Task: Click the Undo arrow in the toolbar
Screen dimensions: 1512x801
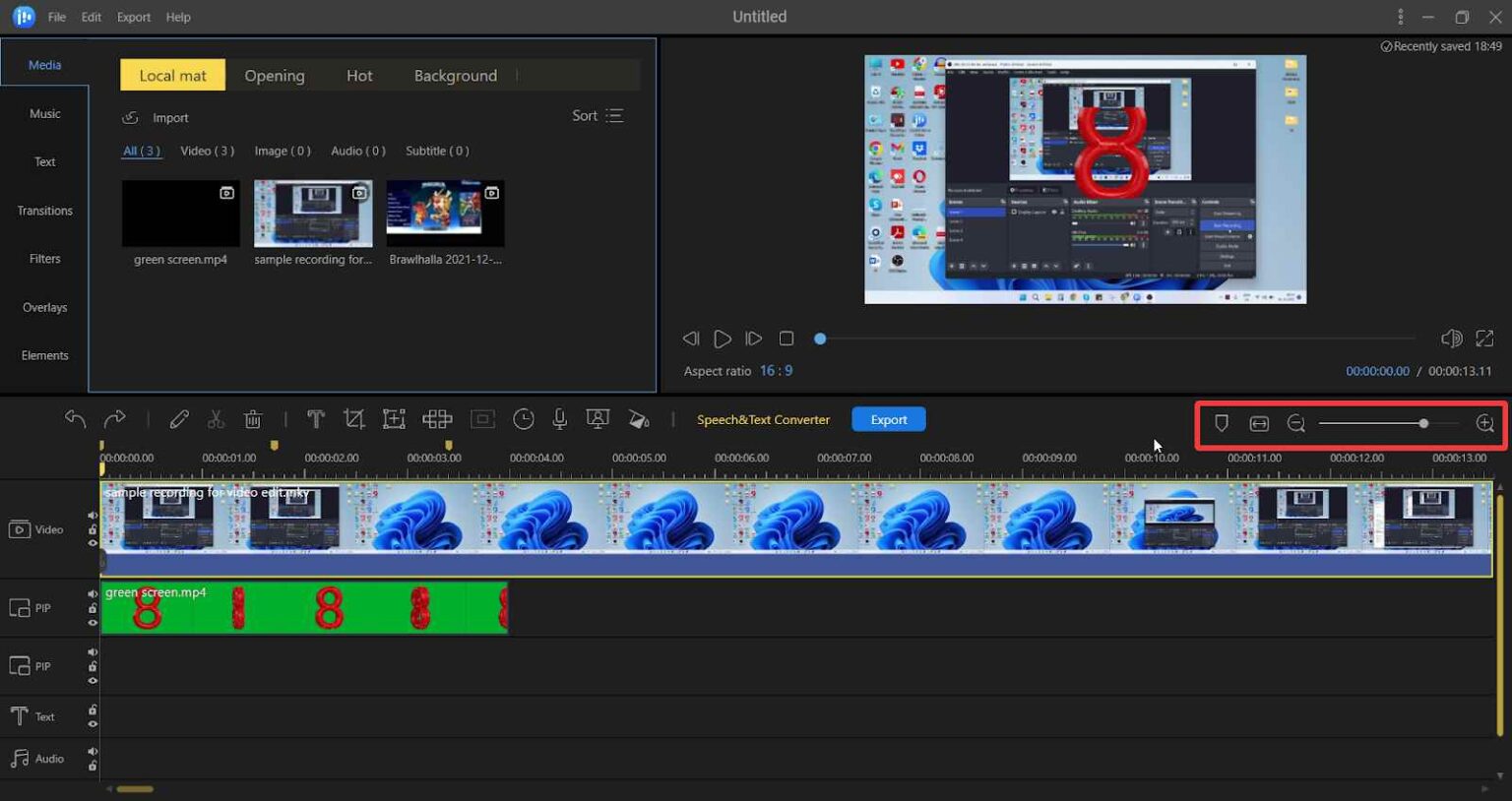Action: coord(75,419)
